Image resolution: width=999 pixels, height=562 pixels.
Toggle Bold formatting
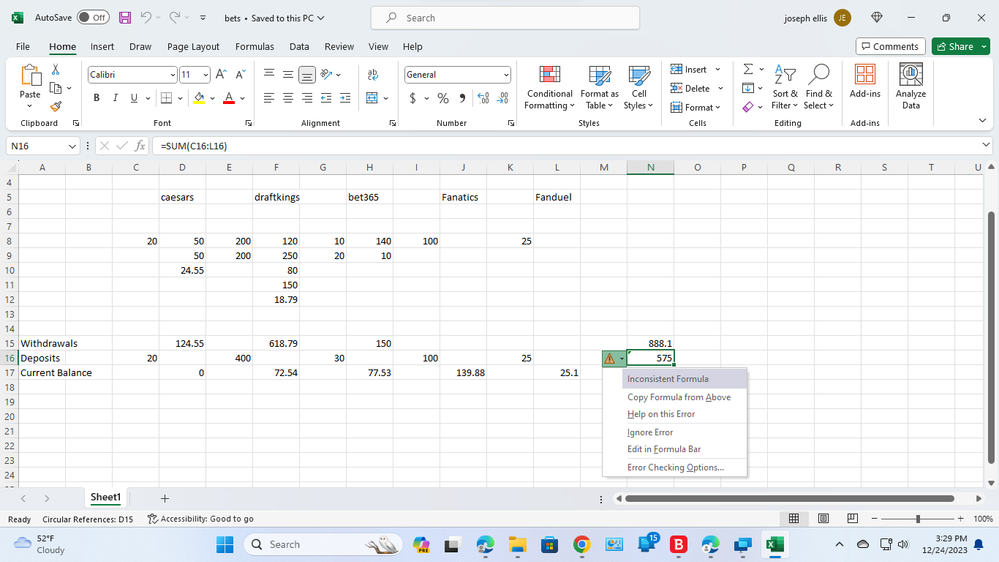point(96,98)
